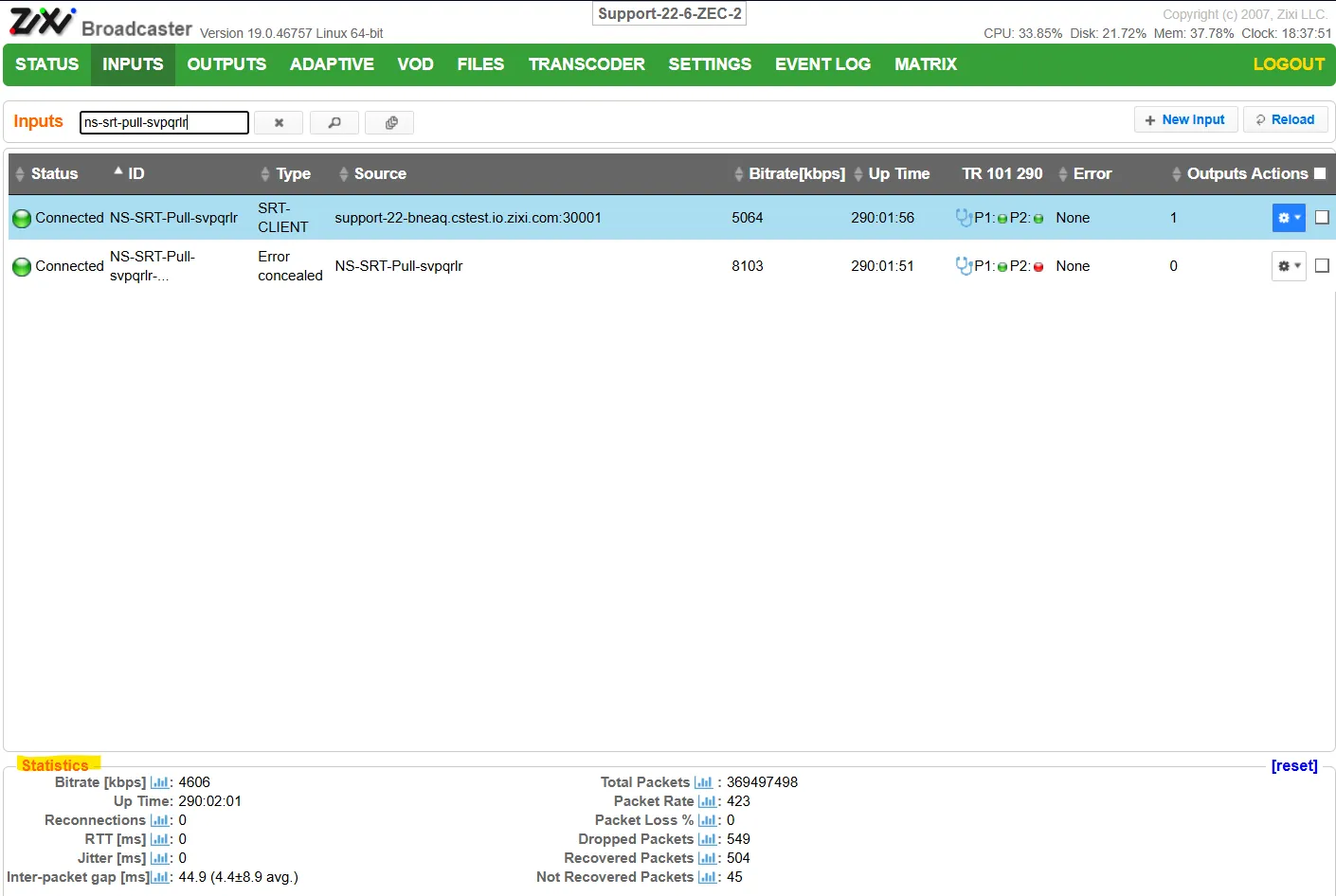The height and width of the screenshot is (896, 1336).
Task: Show the RTT [ms] graph icon
Action: (x=159, y=839)
